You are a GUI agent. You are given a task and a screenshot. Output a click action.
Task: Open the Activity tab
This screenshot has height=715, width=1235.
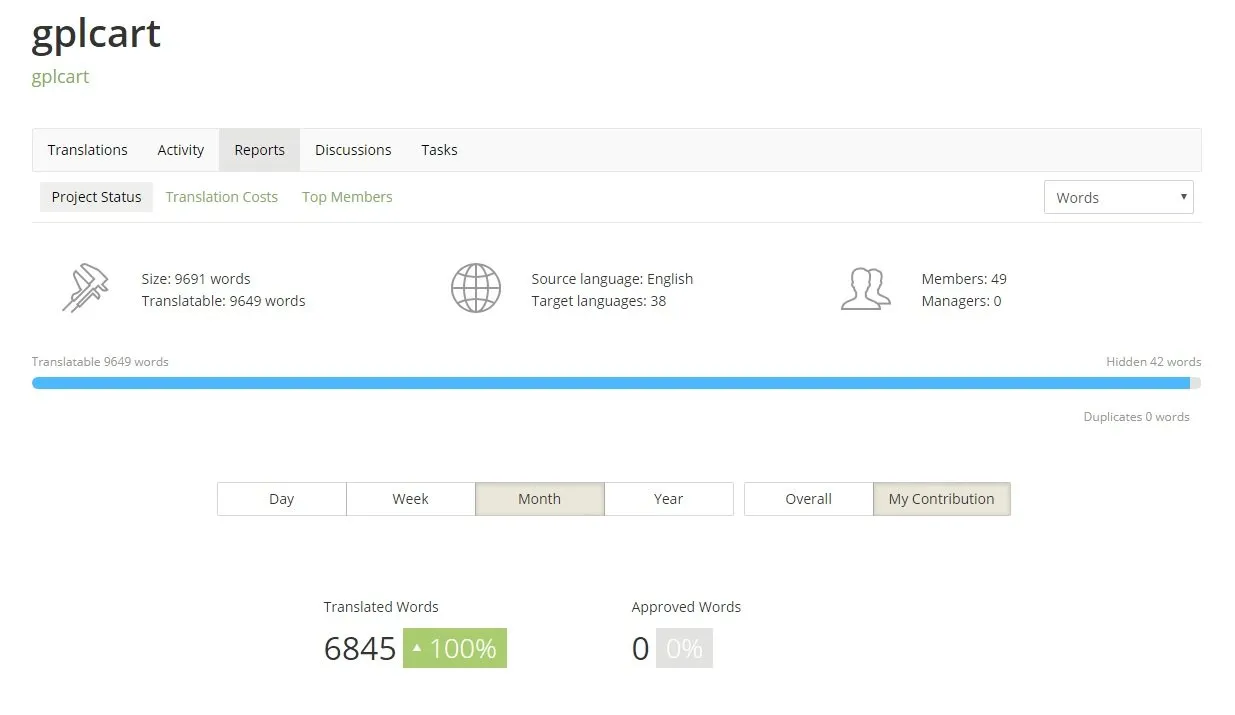[181, 150]
